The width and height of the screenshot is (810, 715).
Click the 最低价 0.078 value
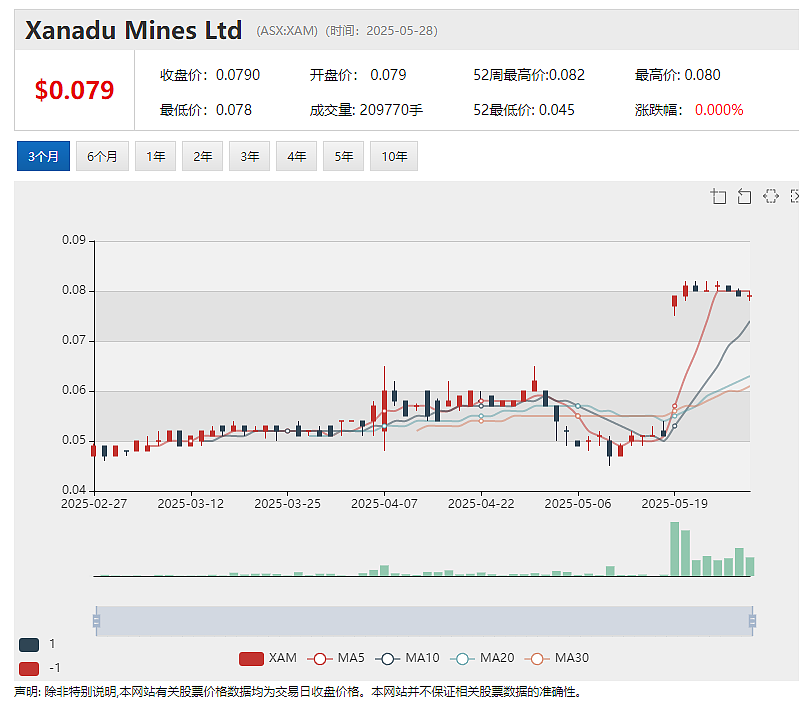click(x=233, y=110)
